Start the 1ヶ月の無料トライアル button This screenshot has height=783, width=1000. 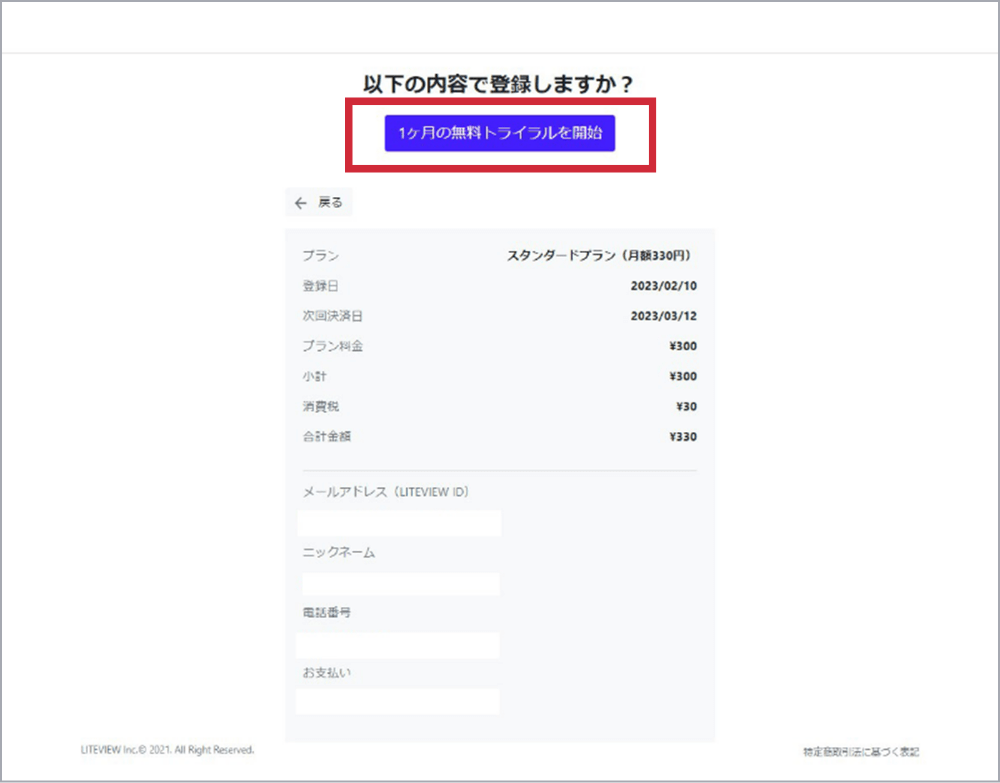coord(499,133)
